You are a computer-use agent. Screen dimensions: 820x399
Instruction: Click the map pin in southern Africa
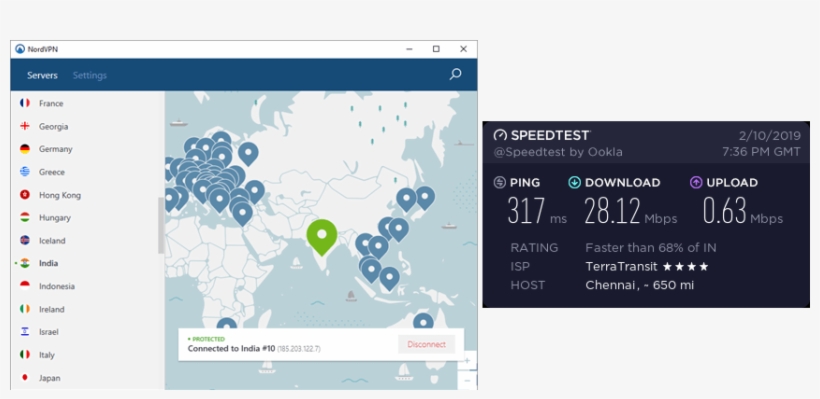click(226, 324)
